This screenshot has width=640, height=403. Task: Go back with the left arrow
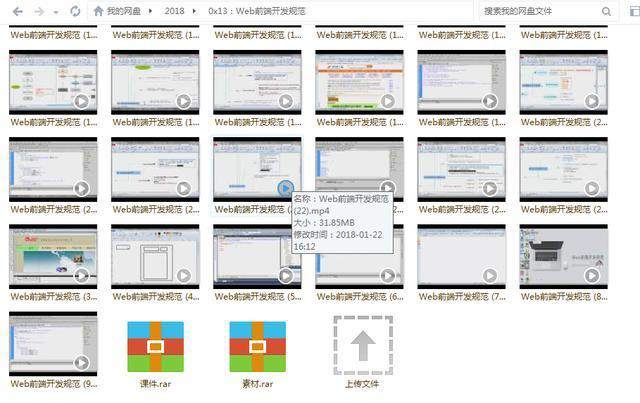click(18, 11)
